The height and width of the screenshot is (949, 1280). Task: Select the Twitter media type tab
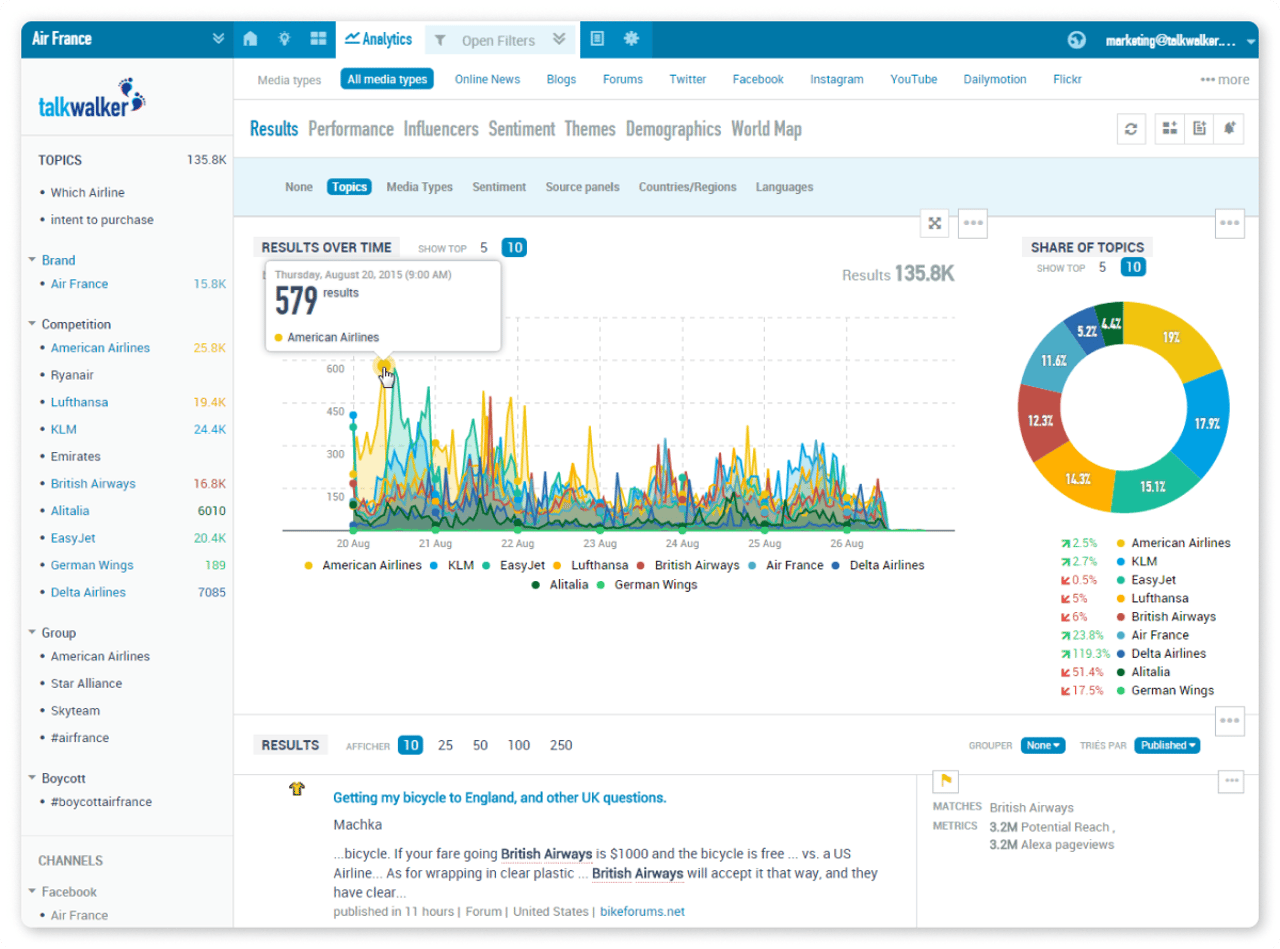[687, 79]
